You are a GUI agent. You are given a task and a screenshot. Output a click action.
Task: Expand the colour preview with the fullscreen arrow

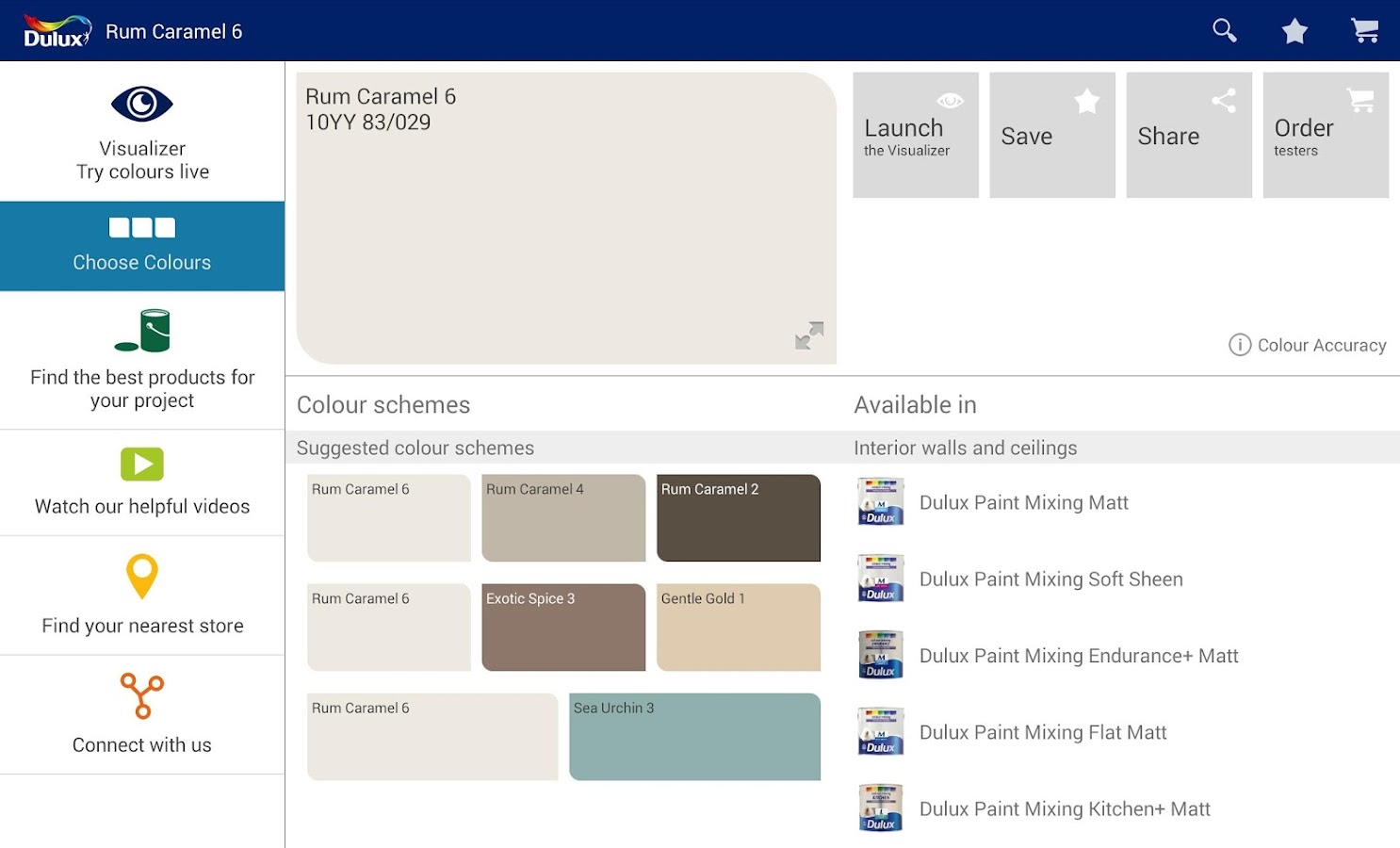pyautogui.click(x=808, y=335)
